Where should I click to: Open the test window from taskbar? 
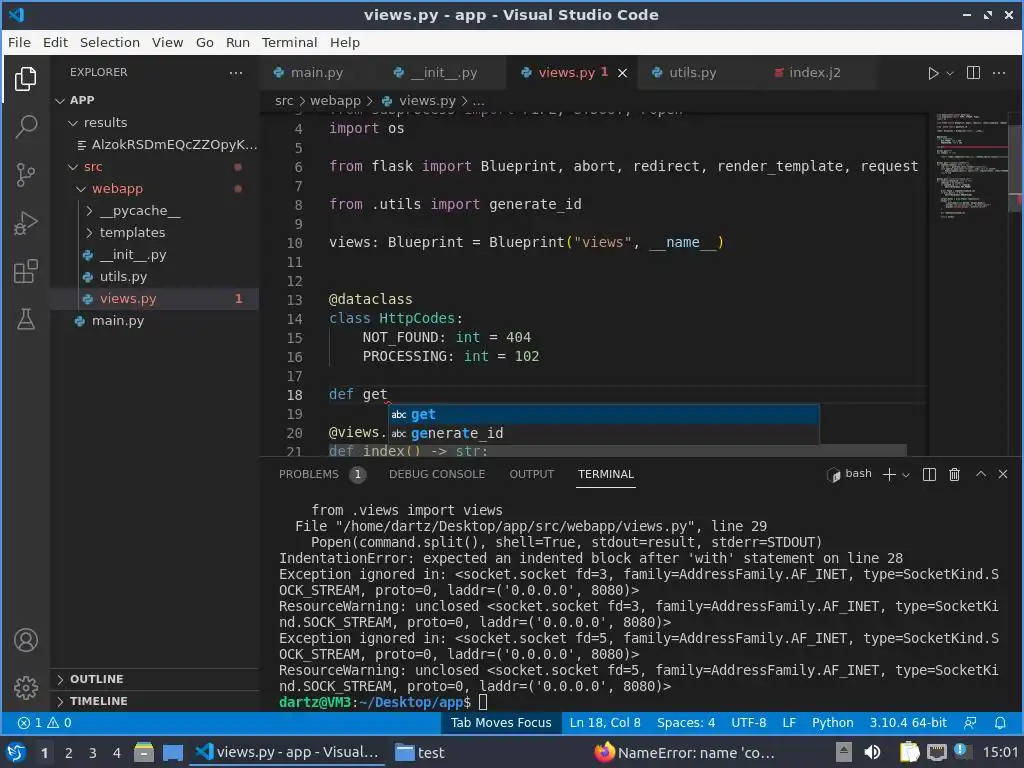421,752
